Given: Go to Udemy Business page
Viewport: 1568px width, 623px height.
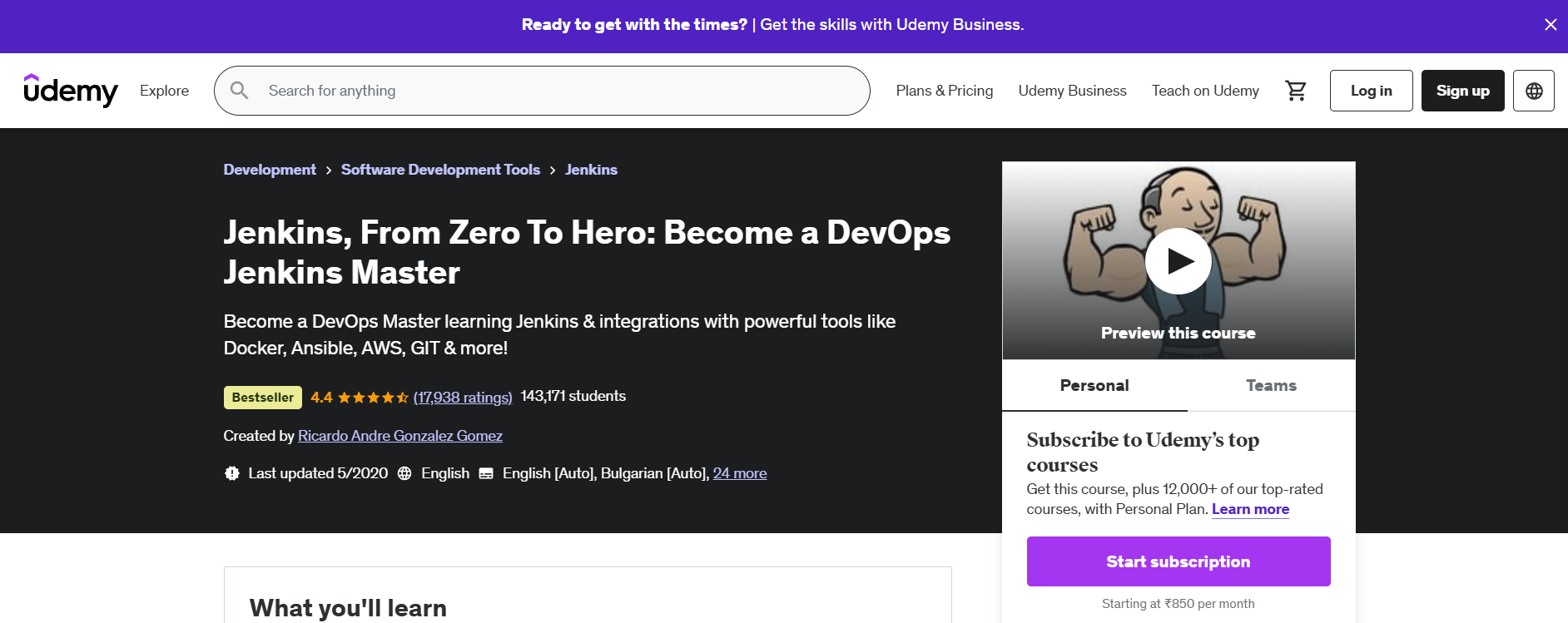Looking at the screenshot, I should [x=1072, y=91].
